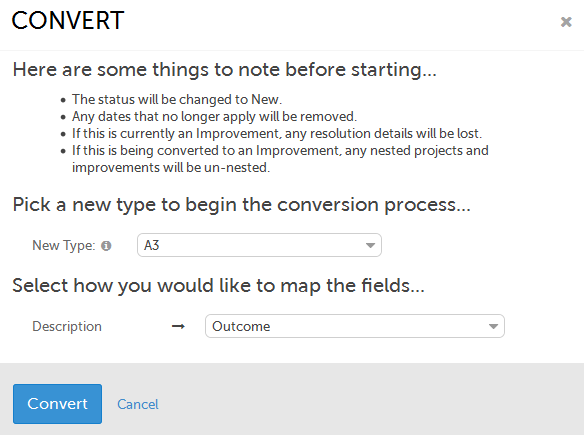The width and height of the screenshot is (584, 435).
Task: Click the 'Here are some things to note' heading
Action: pos(225,70)
